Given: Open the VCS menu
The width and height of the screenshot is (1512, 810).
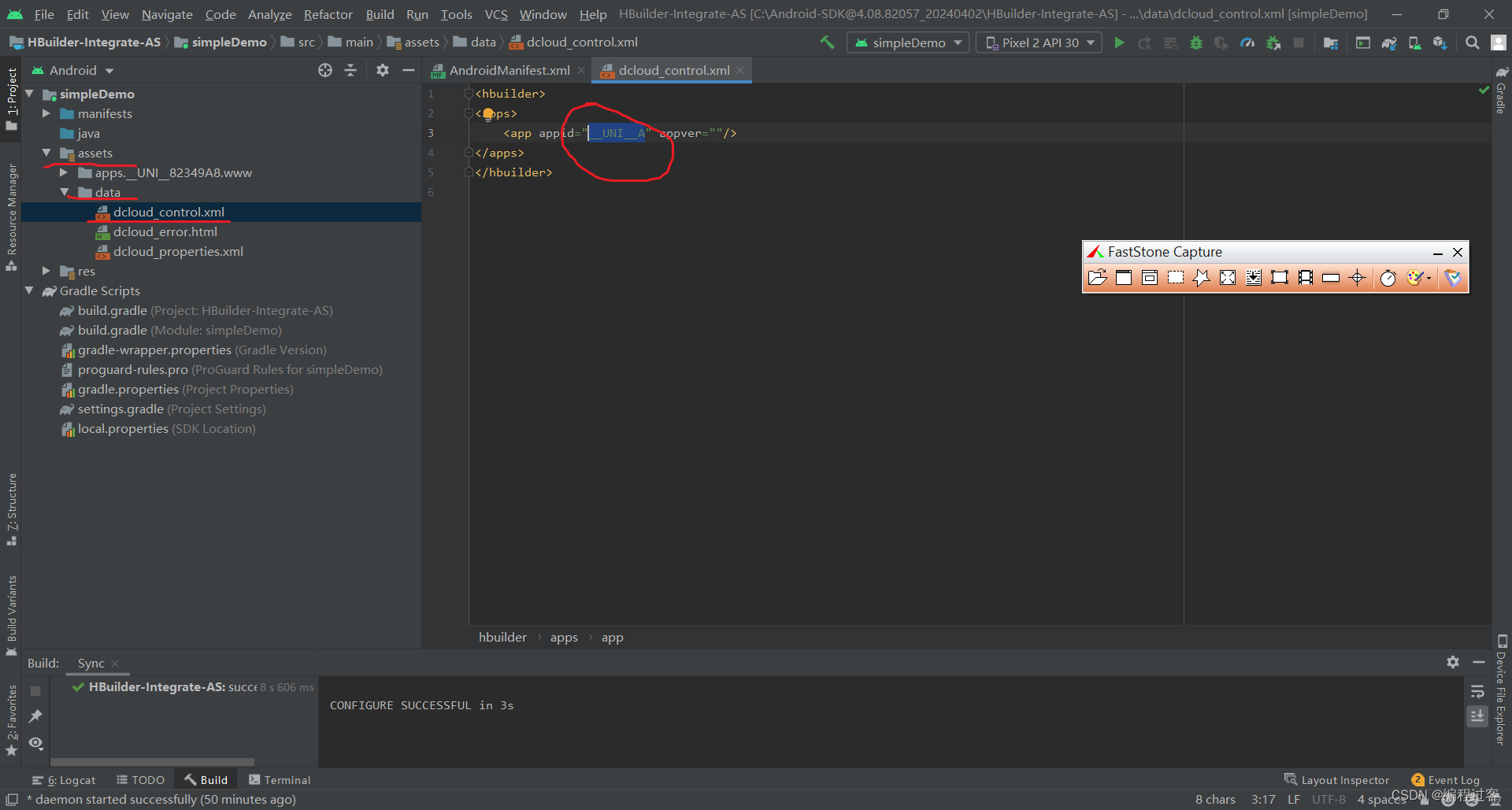Looking at the screenshot, I should point(496,14).
